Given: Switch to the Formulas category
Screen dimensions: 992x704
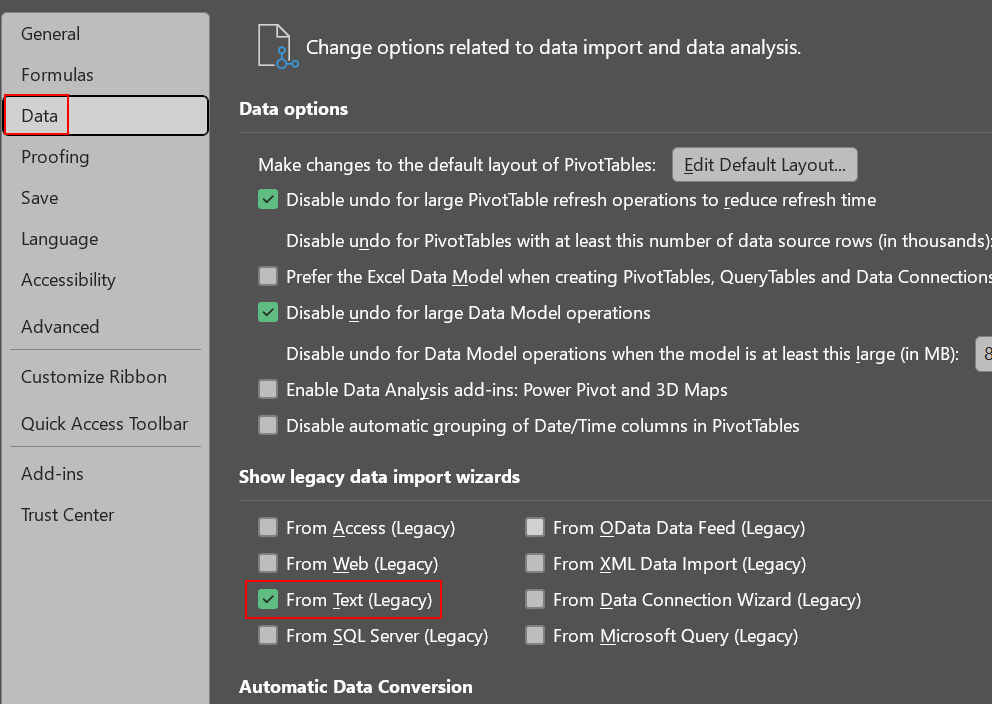Looking at the screenshot, I should 57,75.
